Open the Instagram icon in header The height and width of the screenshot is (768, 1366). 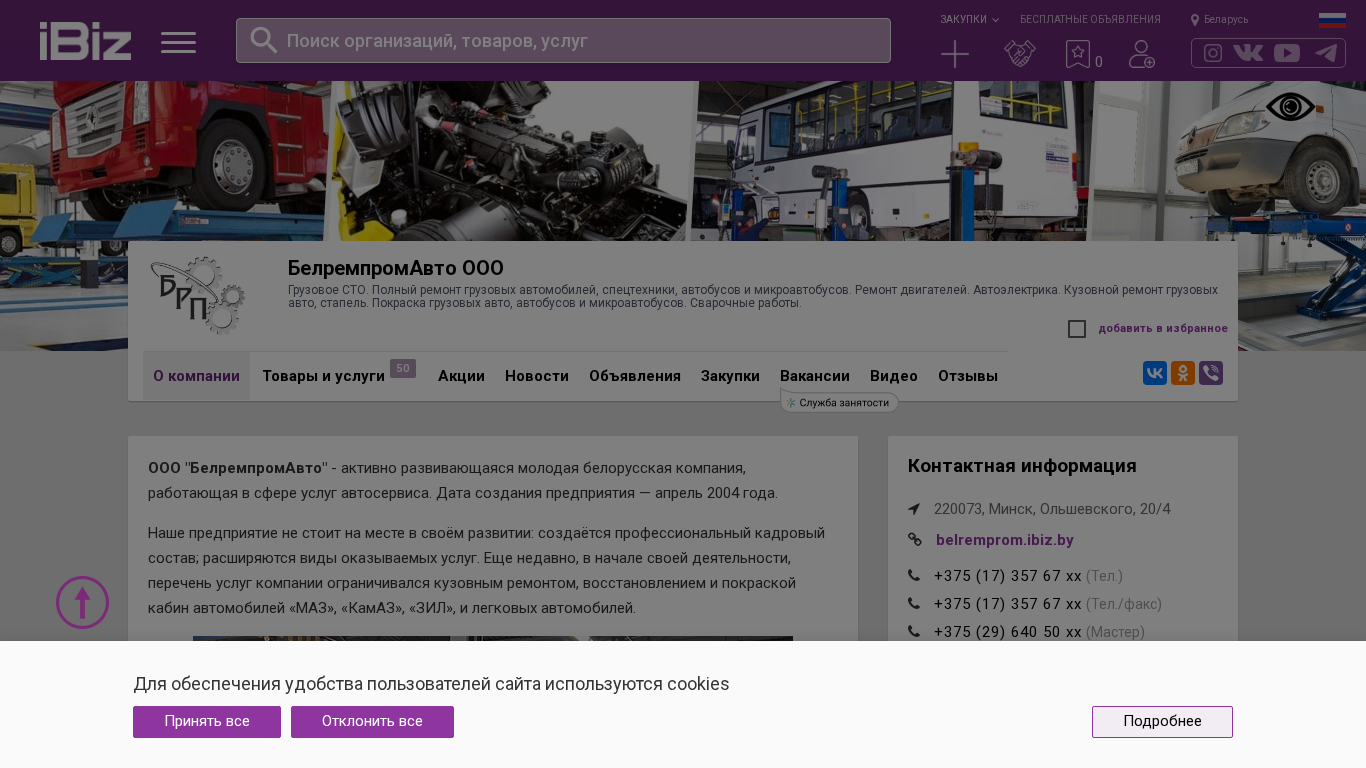coord(1212,53)
